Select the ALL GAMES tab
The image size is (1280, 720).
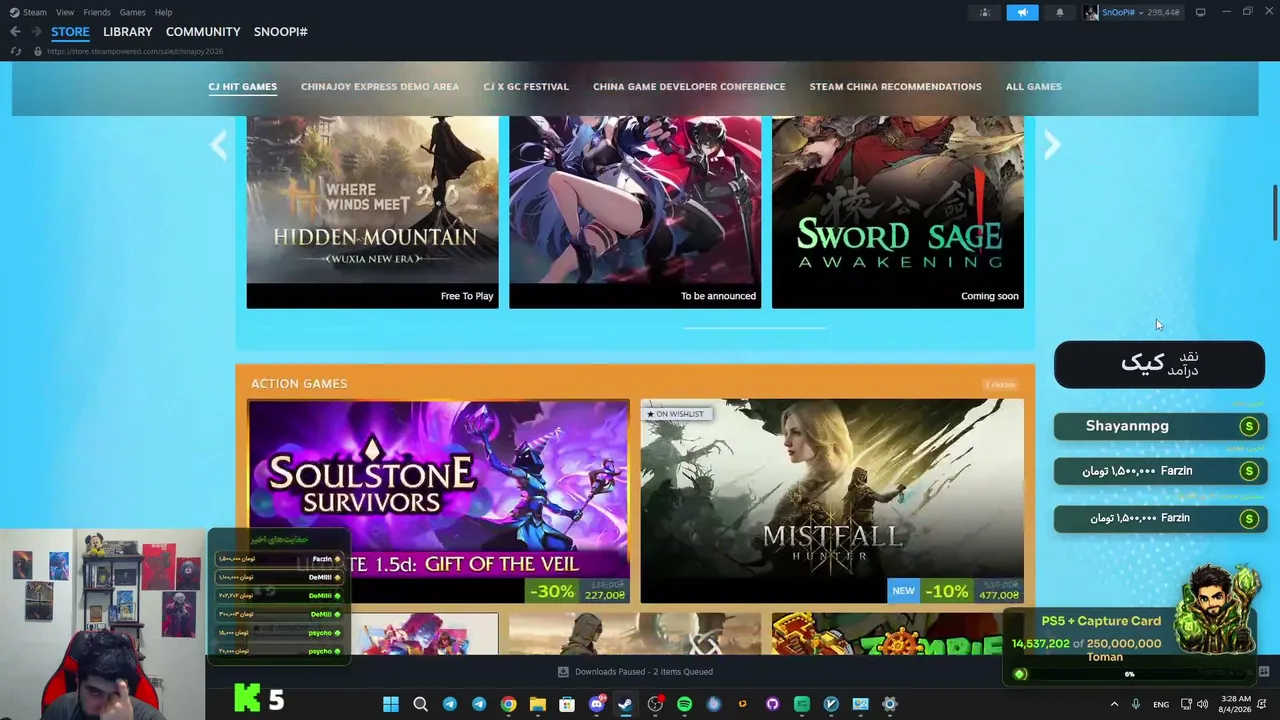point(1034,87)
